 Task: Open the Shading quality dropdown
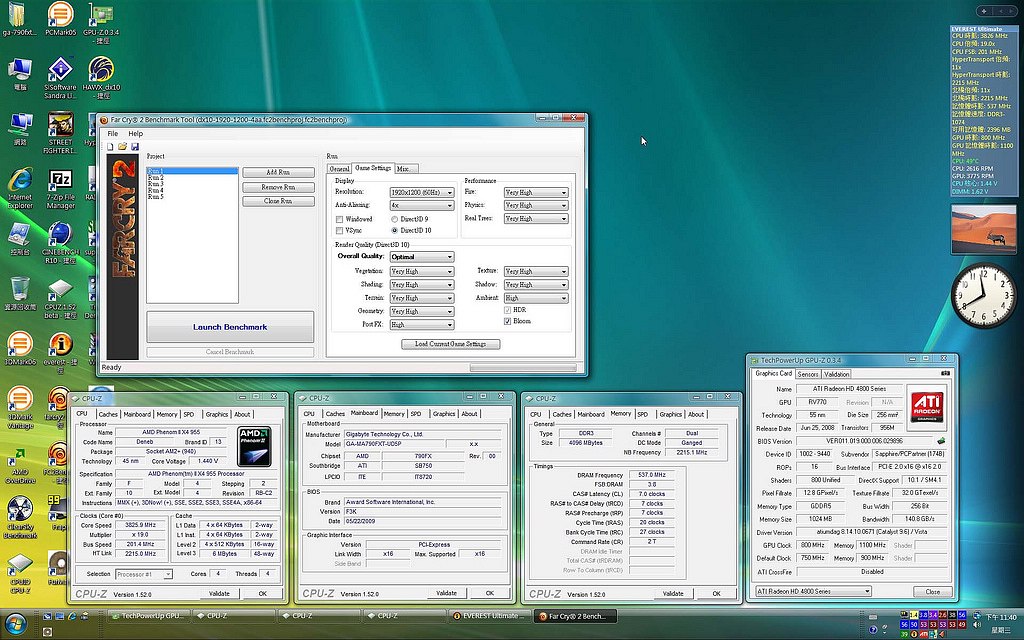[422, 285]
